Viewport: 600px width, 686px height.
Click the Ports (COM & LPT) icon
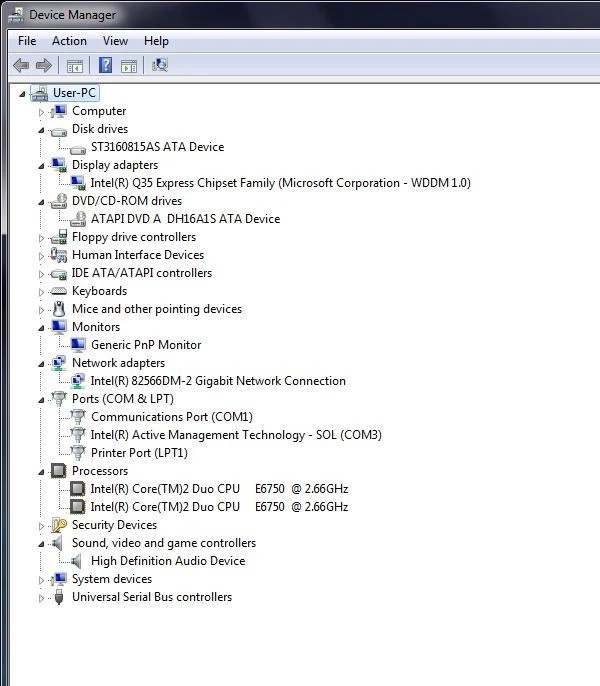[59, 399]
